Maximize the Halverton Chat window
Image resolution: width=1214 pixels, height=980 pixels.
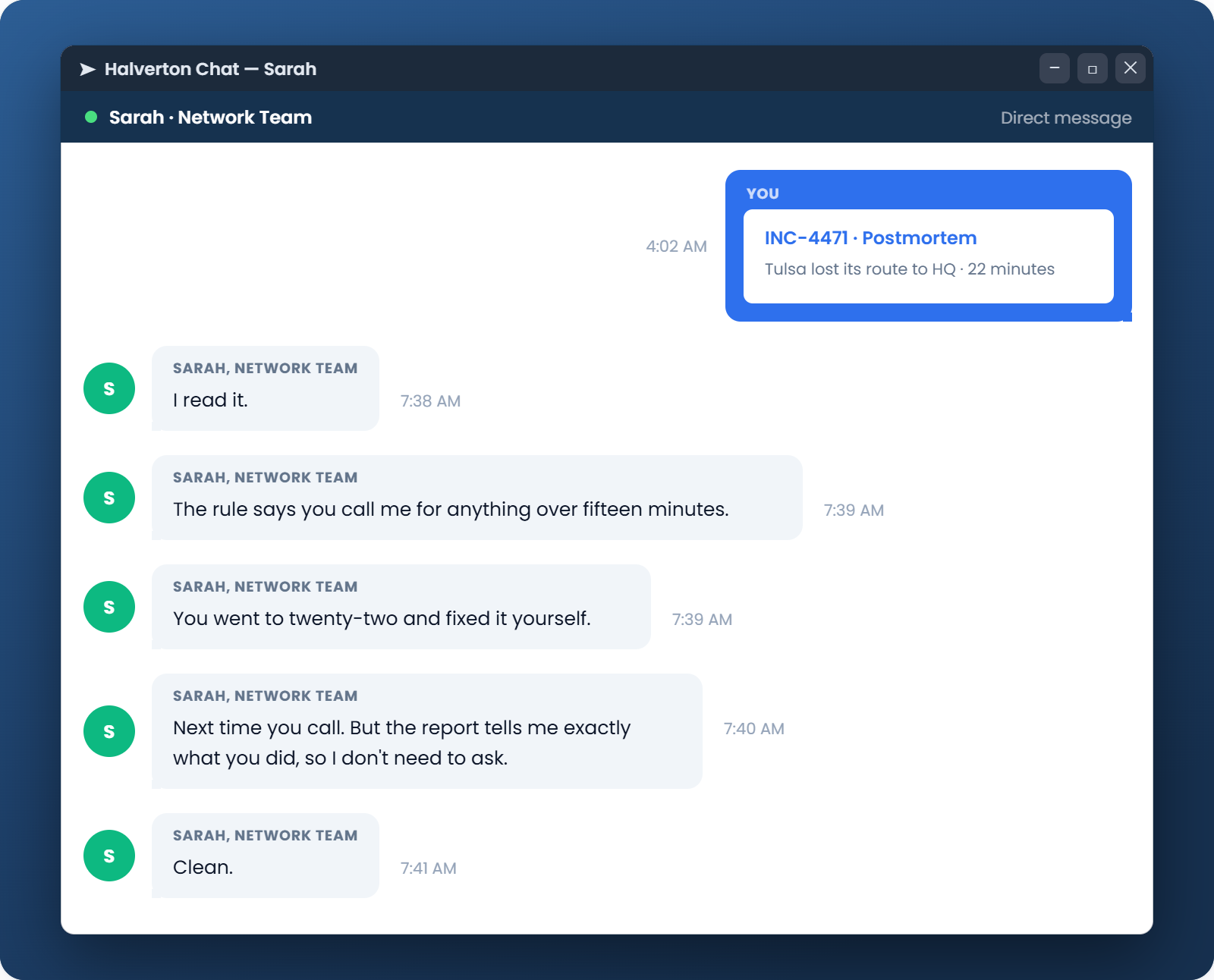pyautogui.click(x=1093, y=68)
